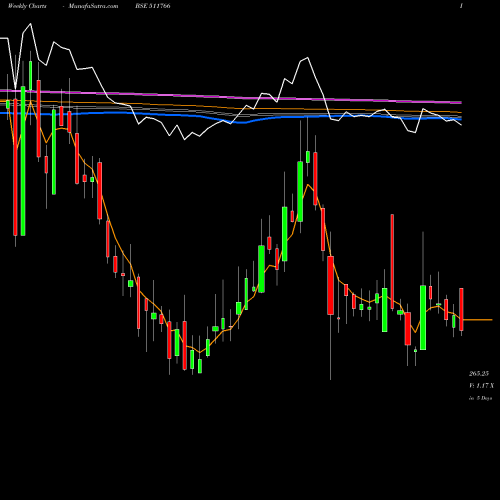Screen dimensions: 500x500
Task: Click the "265.25" price value
Action: (x=479, y=373)
